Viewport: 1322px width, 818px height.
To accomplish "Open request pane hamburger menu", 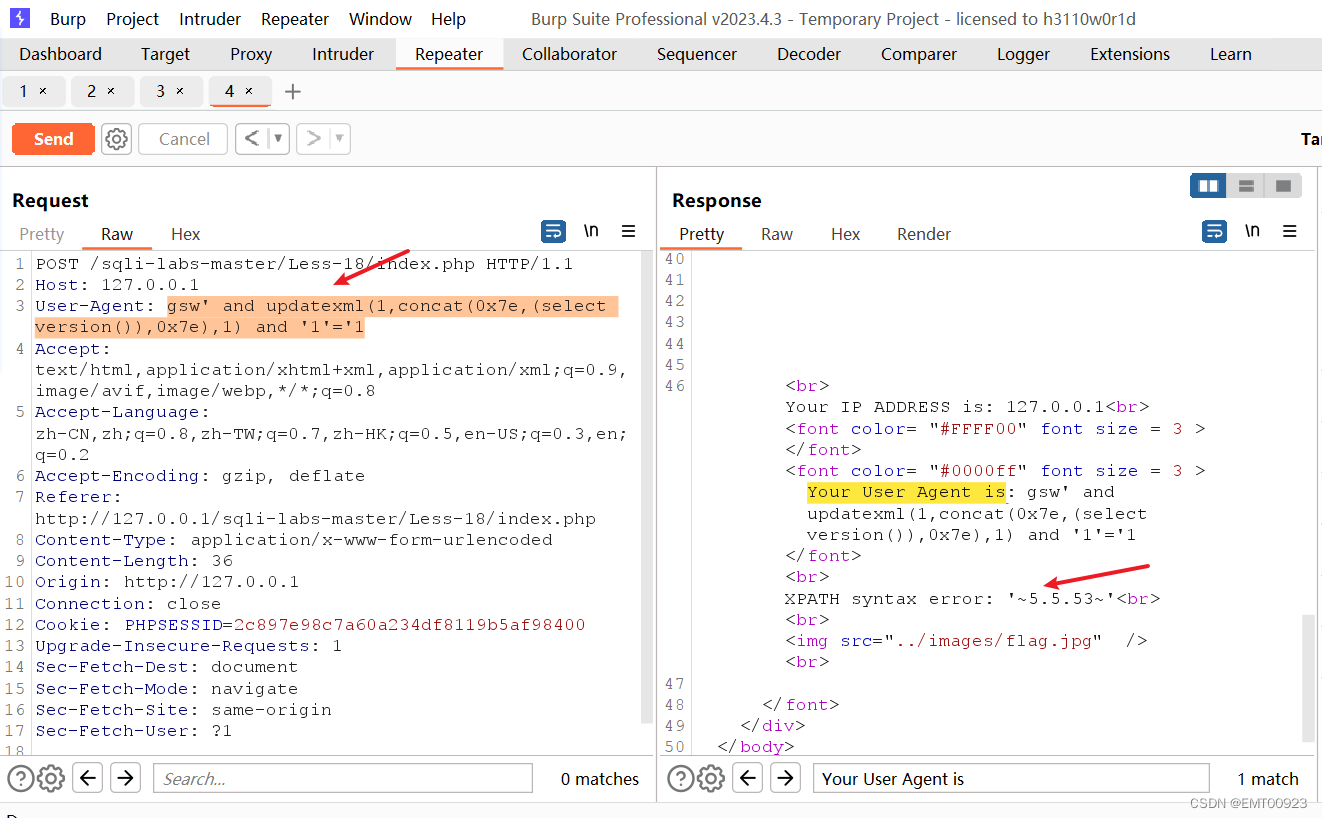I will pyautogui.click(x=628, y=231).
